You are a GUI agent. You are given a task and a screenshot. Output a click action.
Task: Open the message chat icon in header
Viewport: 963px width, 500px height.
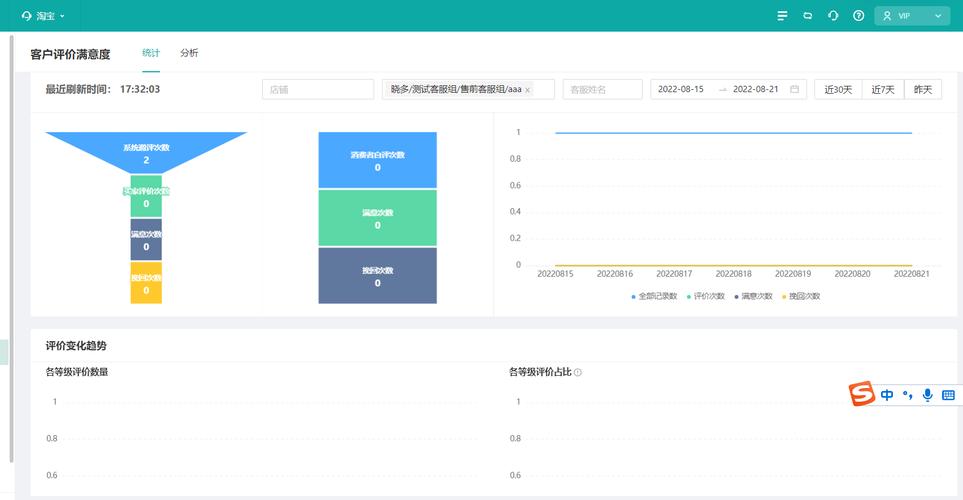808,16
